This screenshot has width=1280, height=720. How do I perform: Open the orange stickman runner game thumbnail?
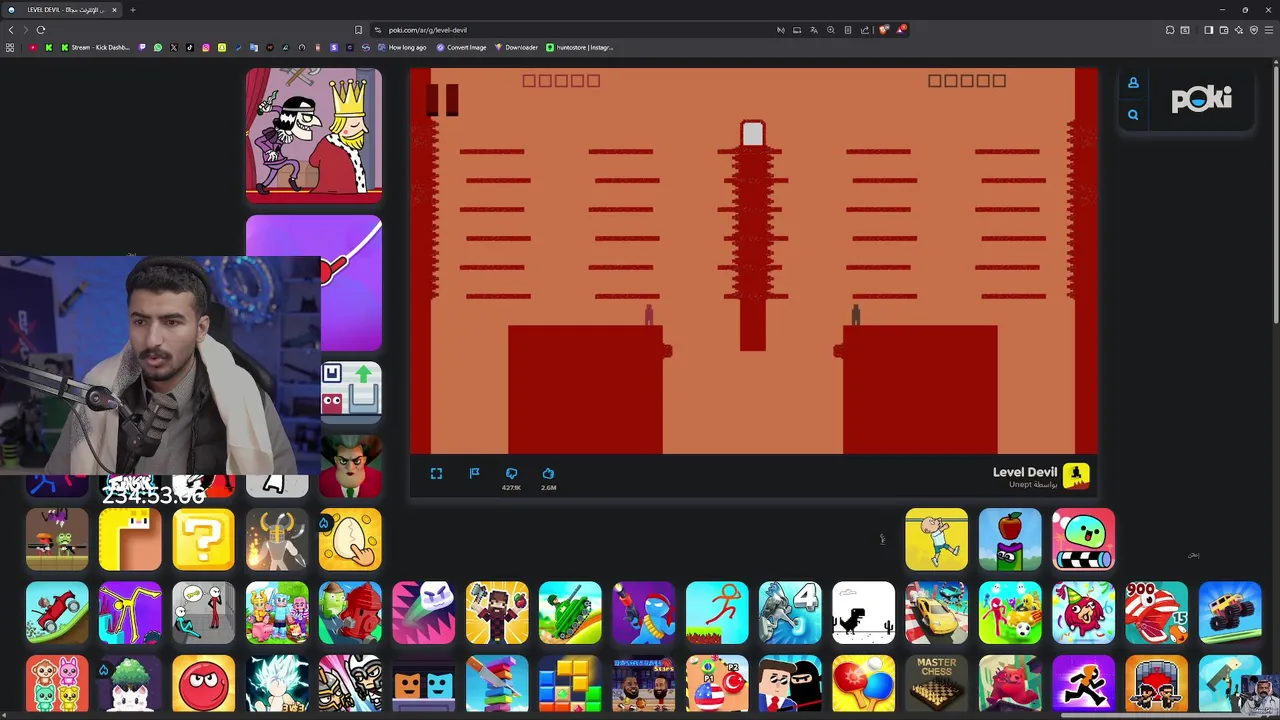pyautogui.click(x=717, y=612)
